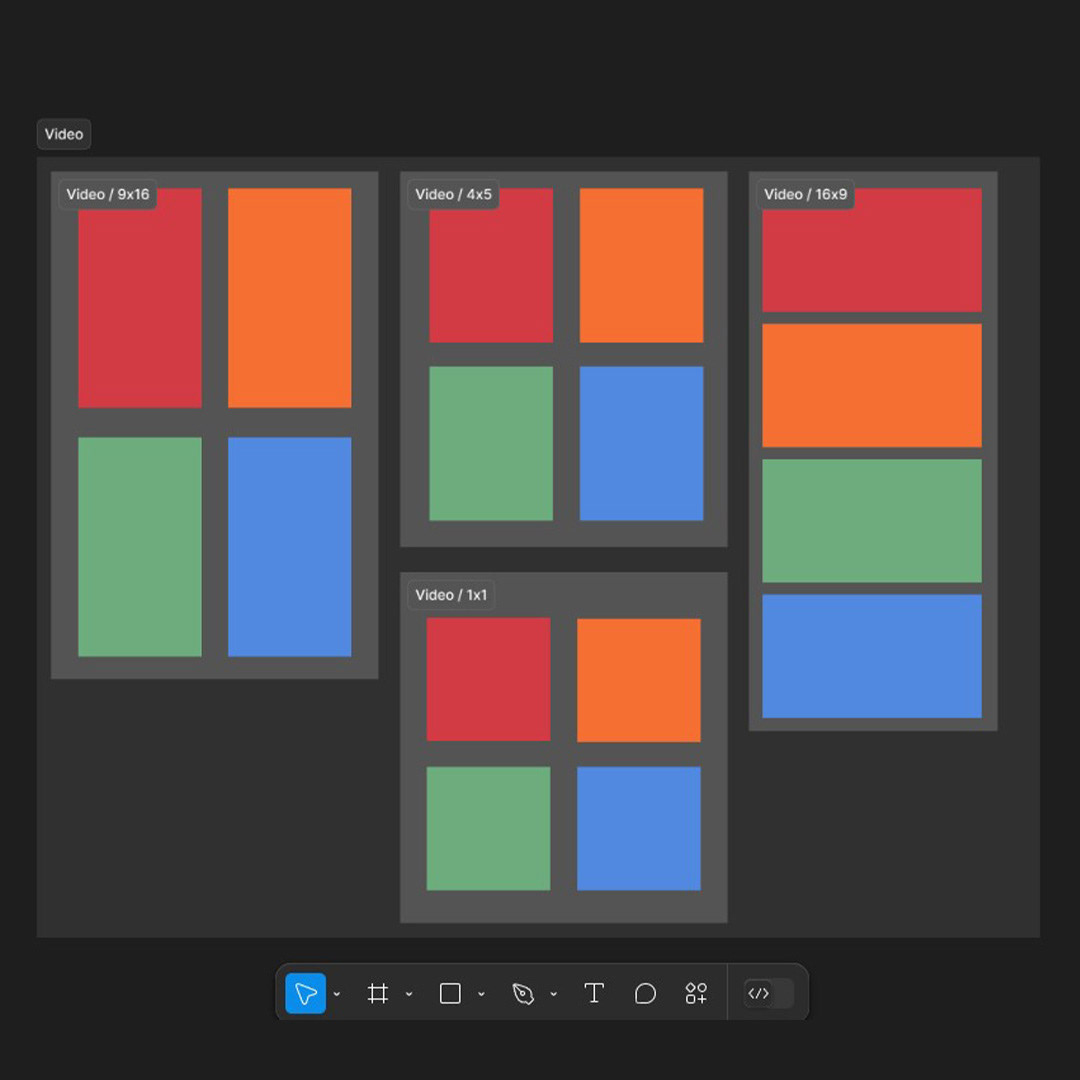Click the orange bar in Video / 16x9
Image resolution: width=1080 pixels, height=1080 pixels.
pyautogui.click(x=872, y=386)
